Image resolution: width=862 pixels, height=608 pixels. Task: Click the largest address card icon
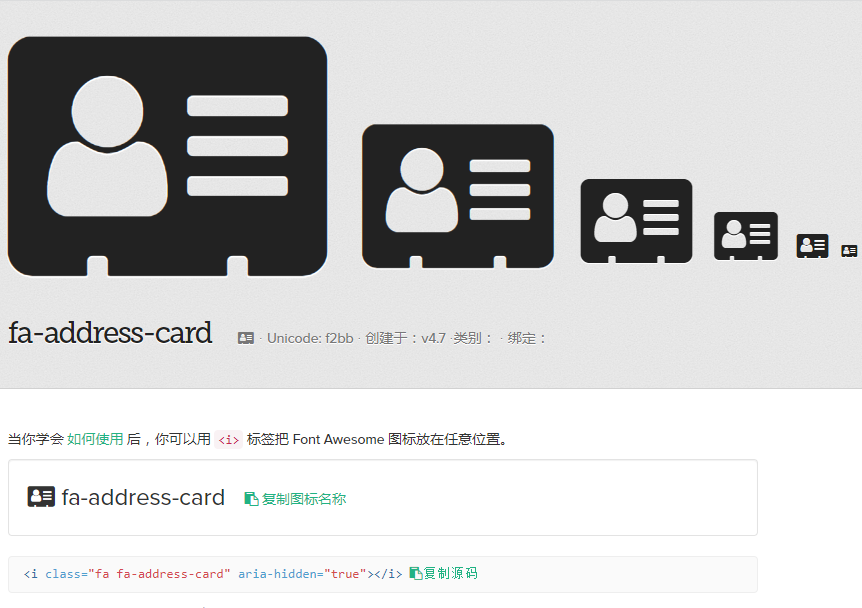coord(167,156)
